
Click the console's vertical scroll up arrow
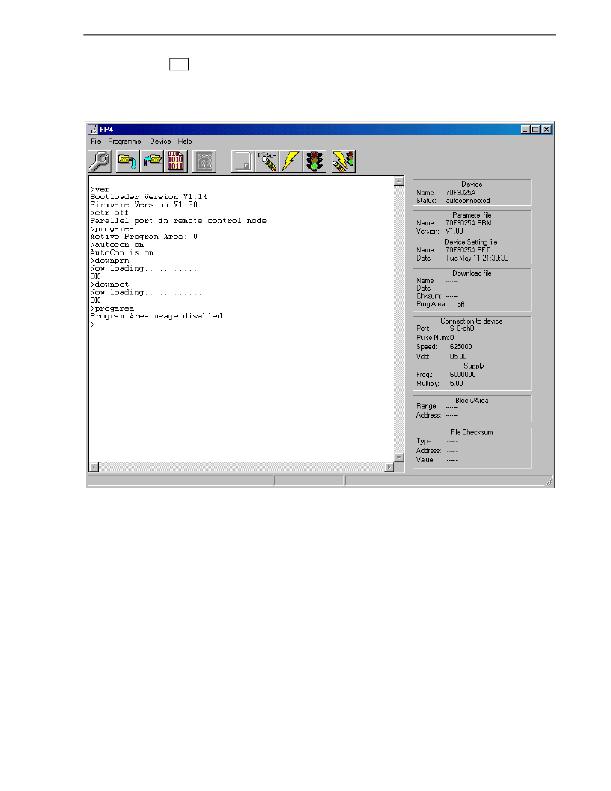click(399, 181)
